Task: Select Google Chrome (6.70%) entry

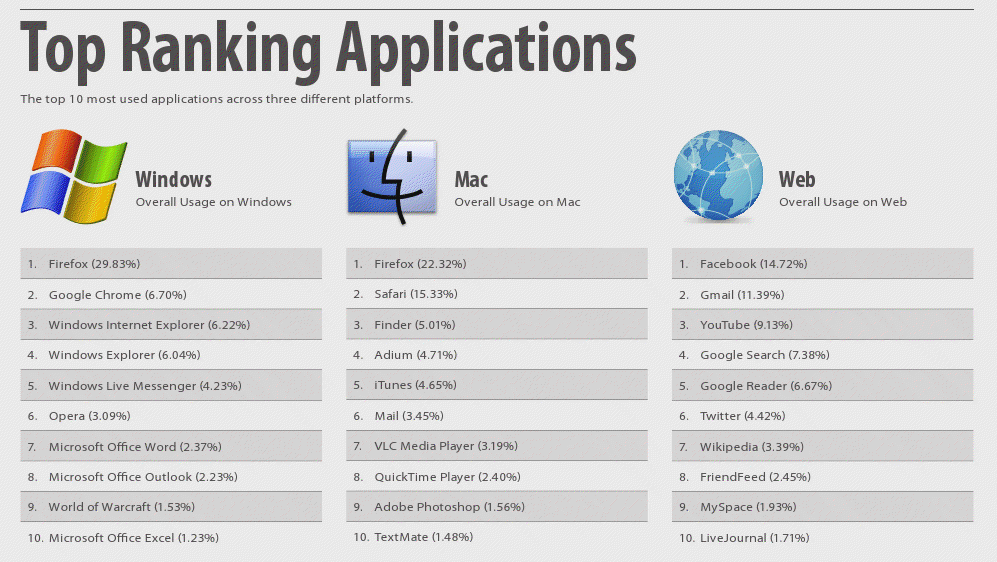Action: [x=117, y=295]
